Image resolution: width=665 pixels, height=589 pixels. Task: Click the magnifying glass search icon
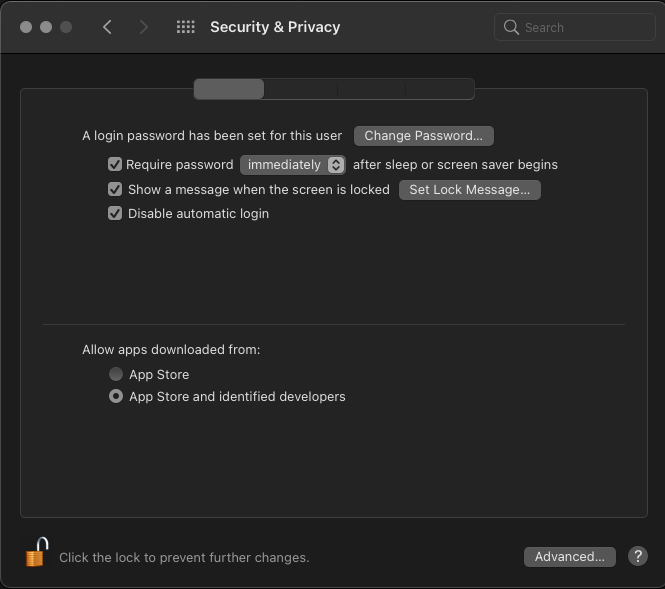pos(512,27)
